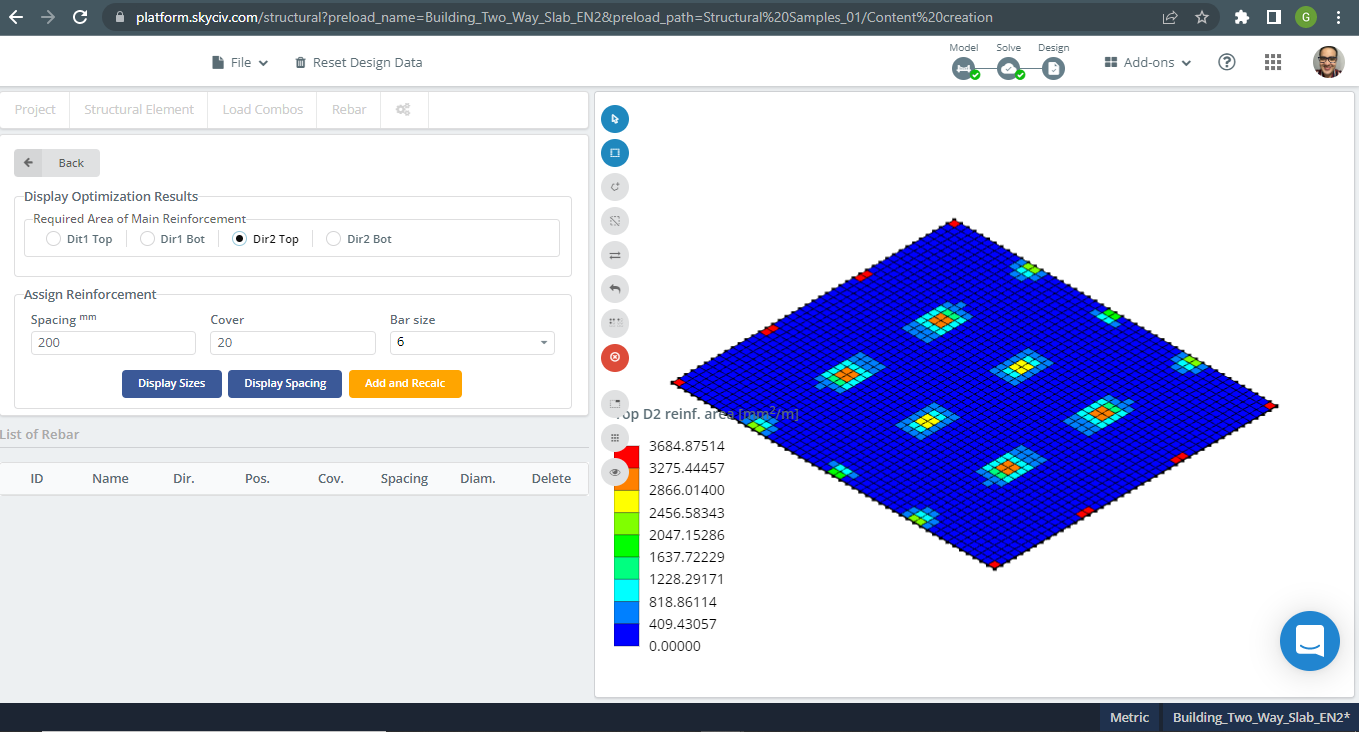The height and width of the screenshot is (732, 1359).
Task: Click the grid display icon below the toolbar
Action: 614,437
